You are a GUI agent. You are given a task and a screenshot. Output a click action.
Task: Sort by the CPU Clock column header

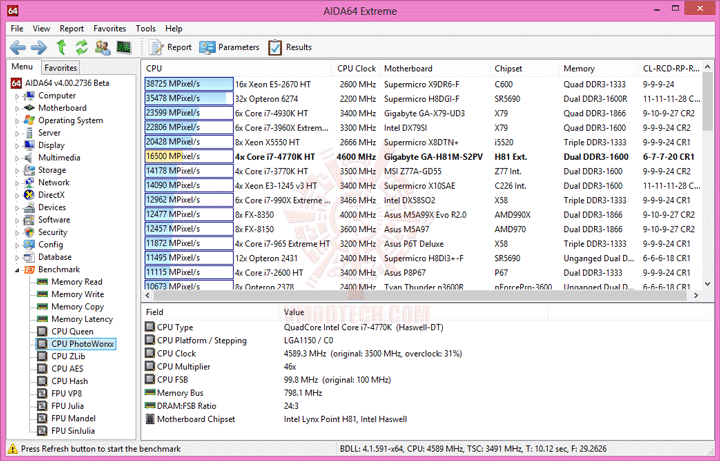pos(356,68)
